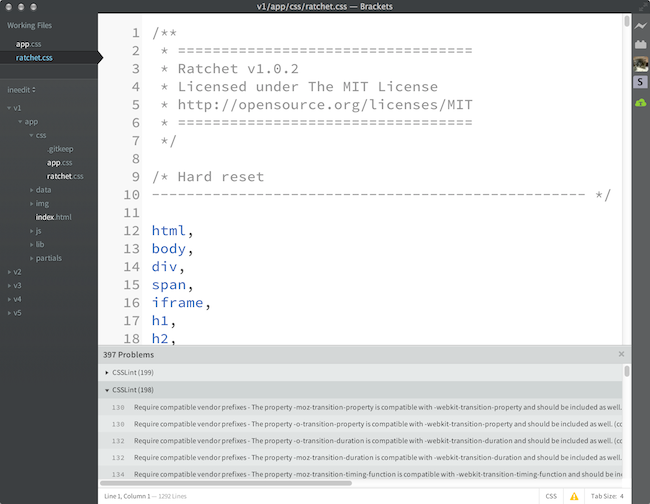Click the S extension icon in right toolbar
Image resolution: width=650 pixels, height=504 pixels.
tap(640, 82)
